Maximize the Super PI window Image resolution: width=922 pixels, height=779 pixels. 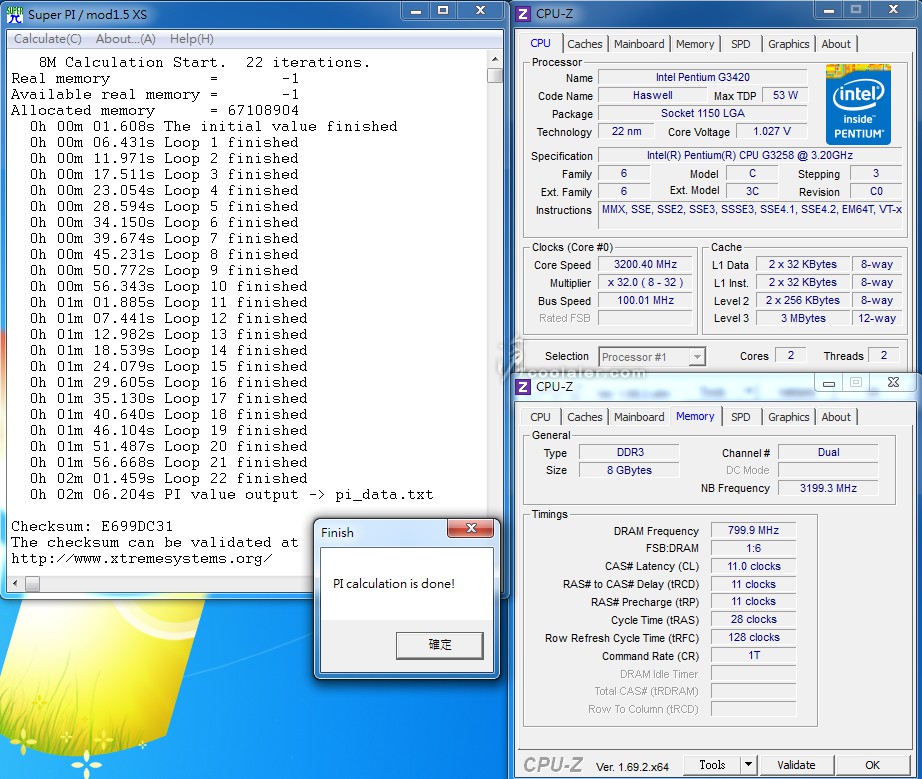click(x=443, y=11)
